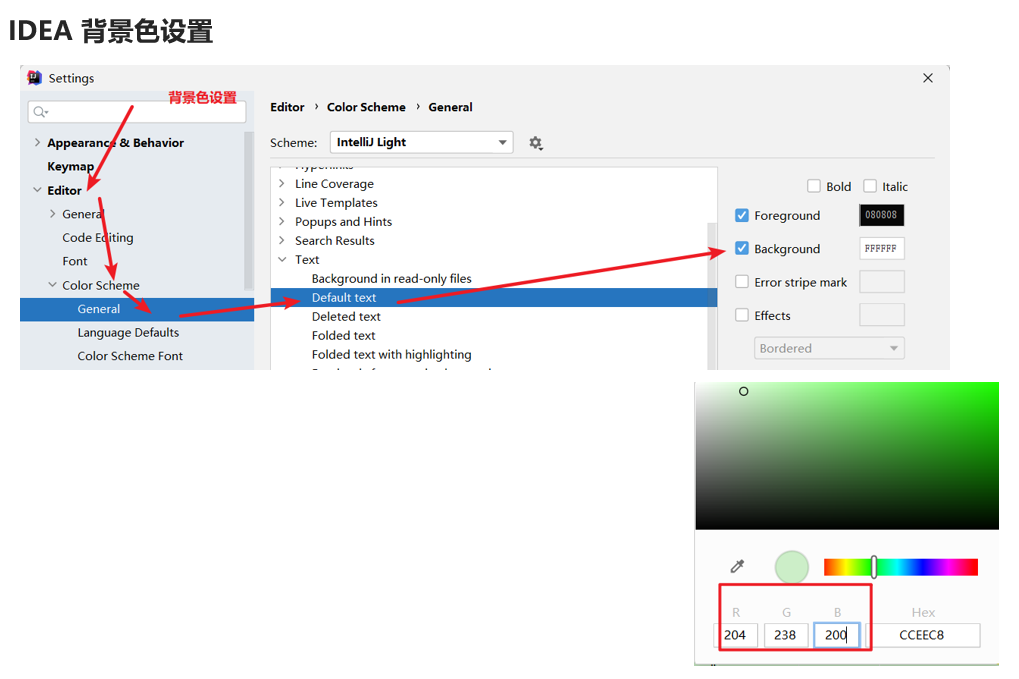Click the Error stripe mark color swatch
The height and width of the screenshot is (679, 1019).
pos(881,282)
